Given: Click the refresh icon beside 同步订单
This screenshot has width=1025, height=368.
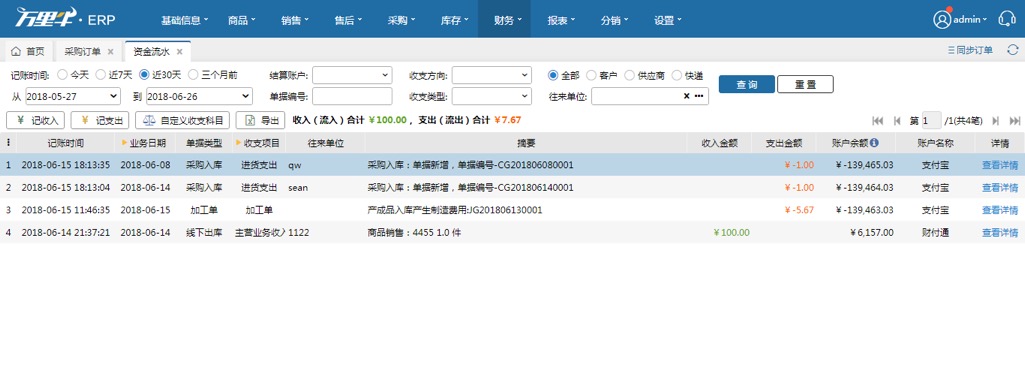Looking at the screenshot, I should tap(1013, 50).
